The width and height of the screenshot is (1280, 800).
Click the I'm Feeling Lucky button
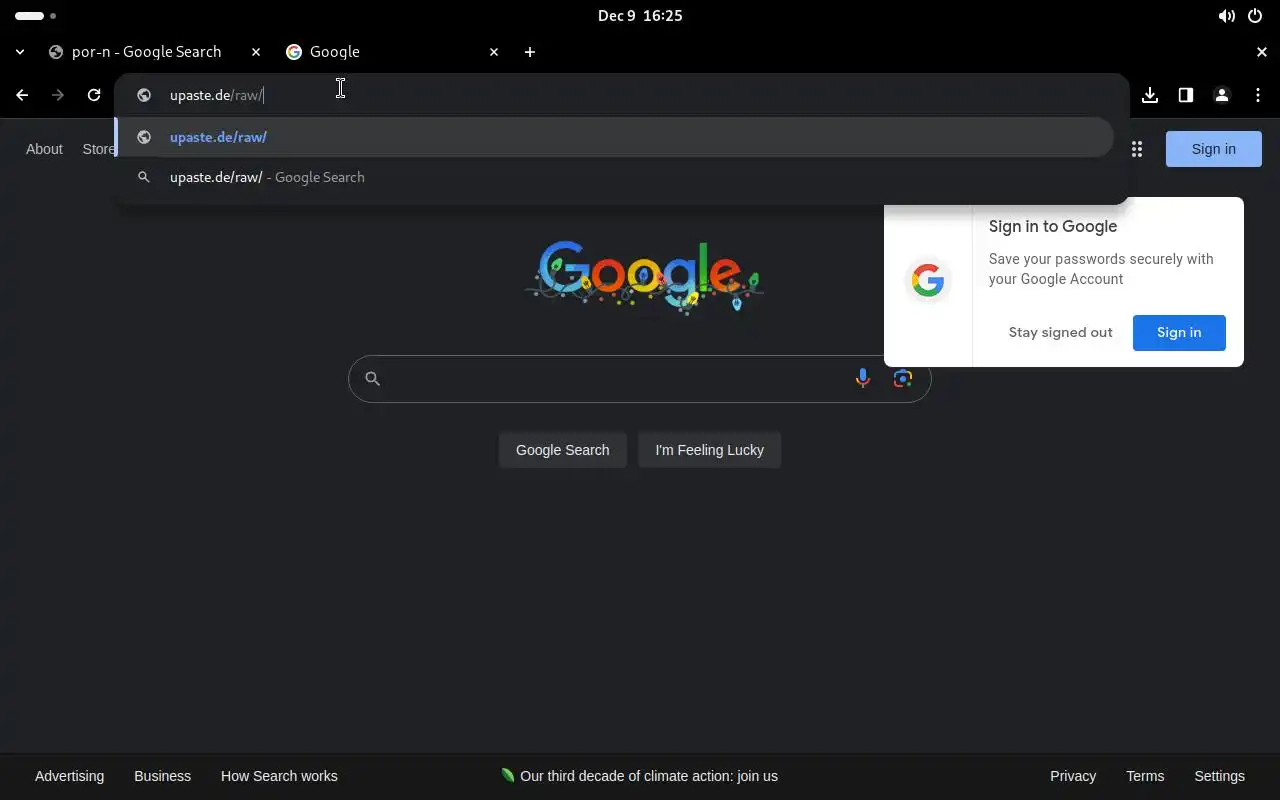pos(709,450)
